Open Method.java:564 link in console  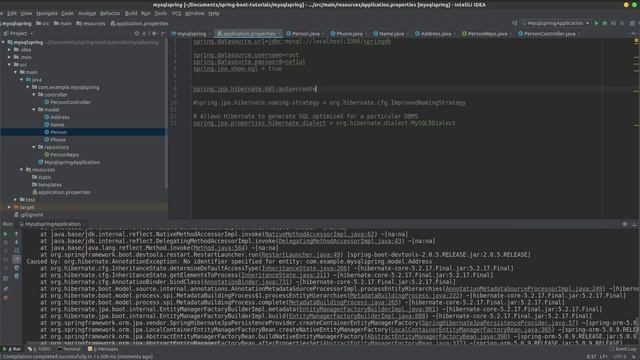tap(220, 248)
